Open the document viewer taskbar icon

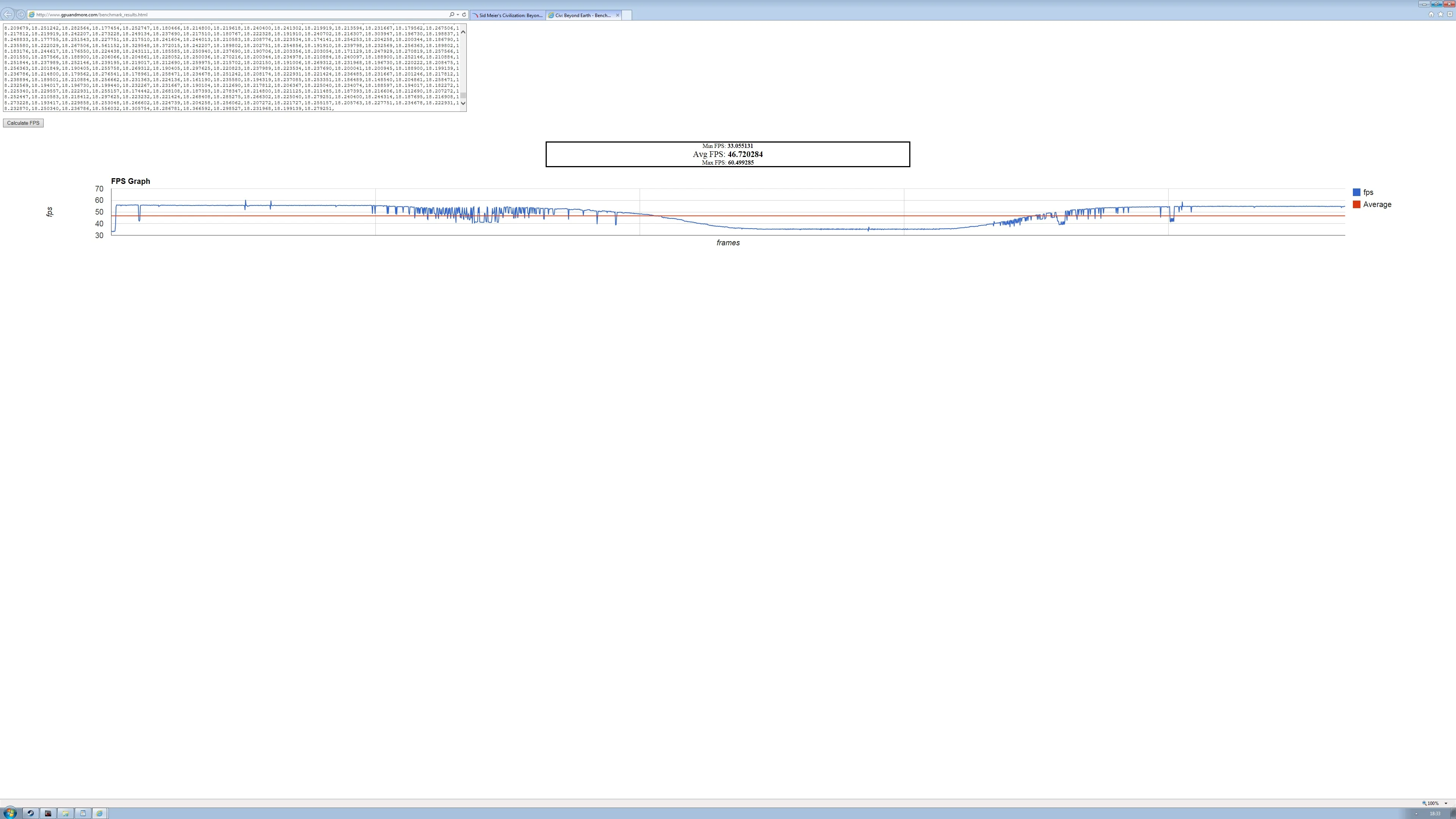pyautogui.click(x=83, y=813)
